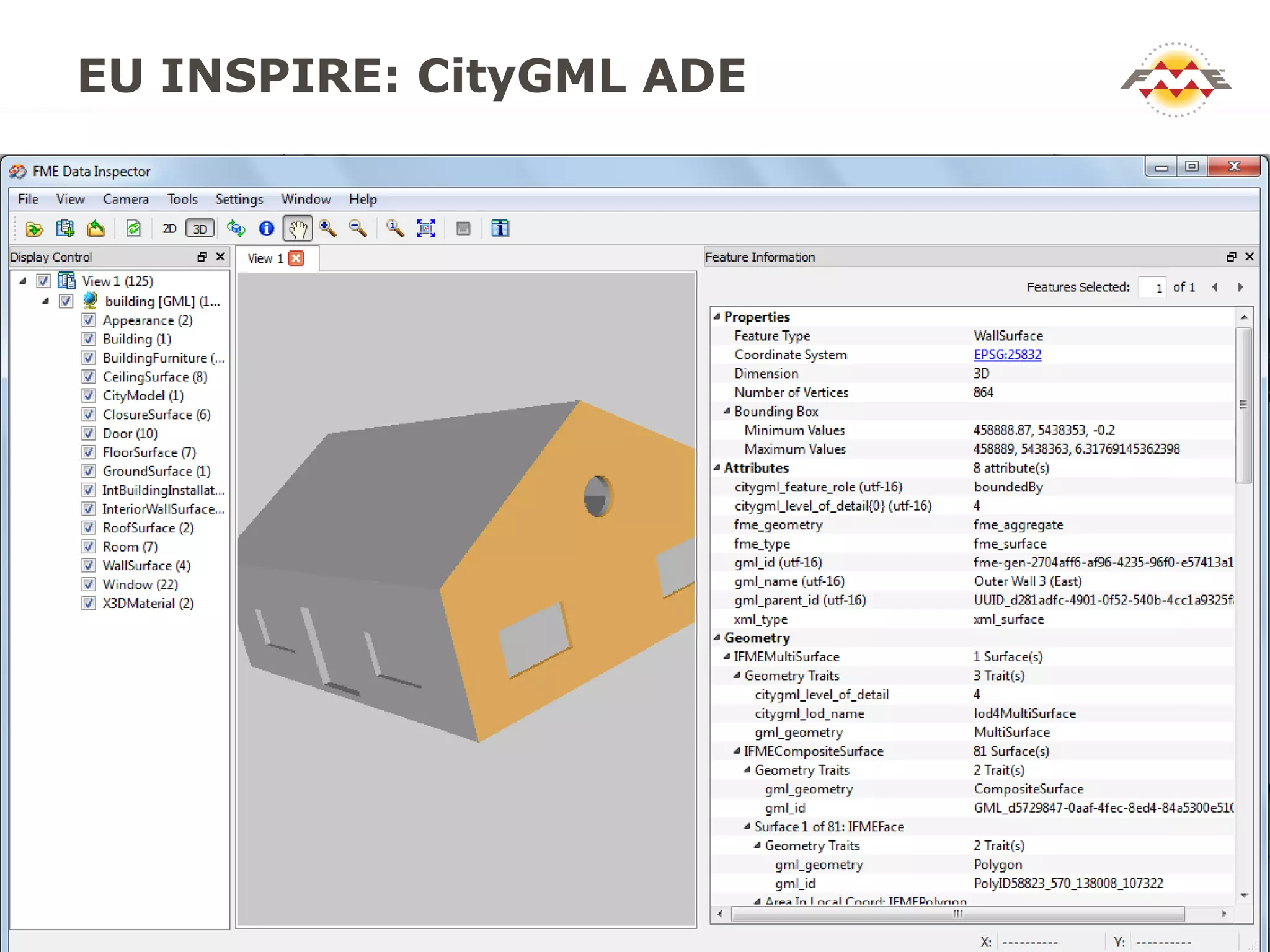
Task: Select the Orbit tool icon
Action: tap(236, 229)
